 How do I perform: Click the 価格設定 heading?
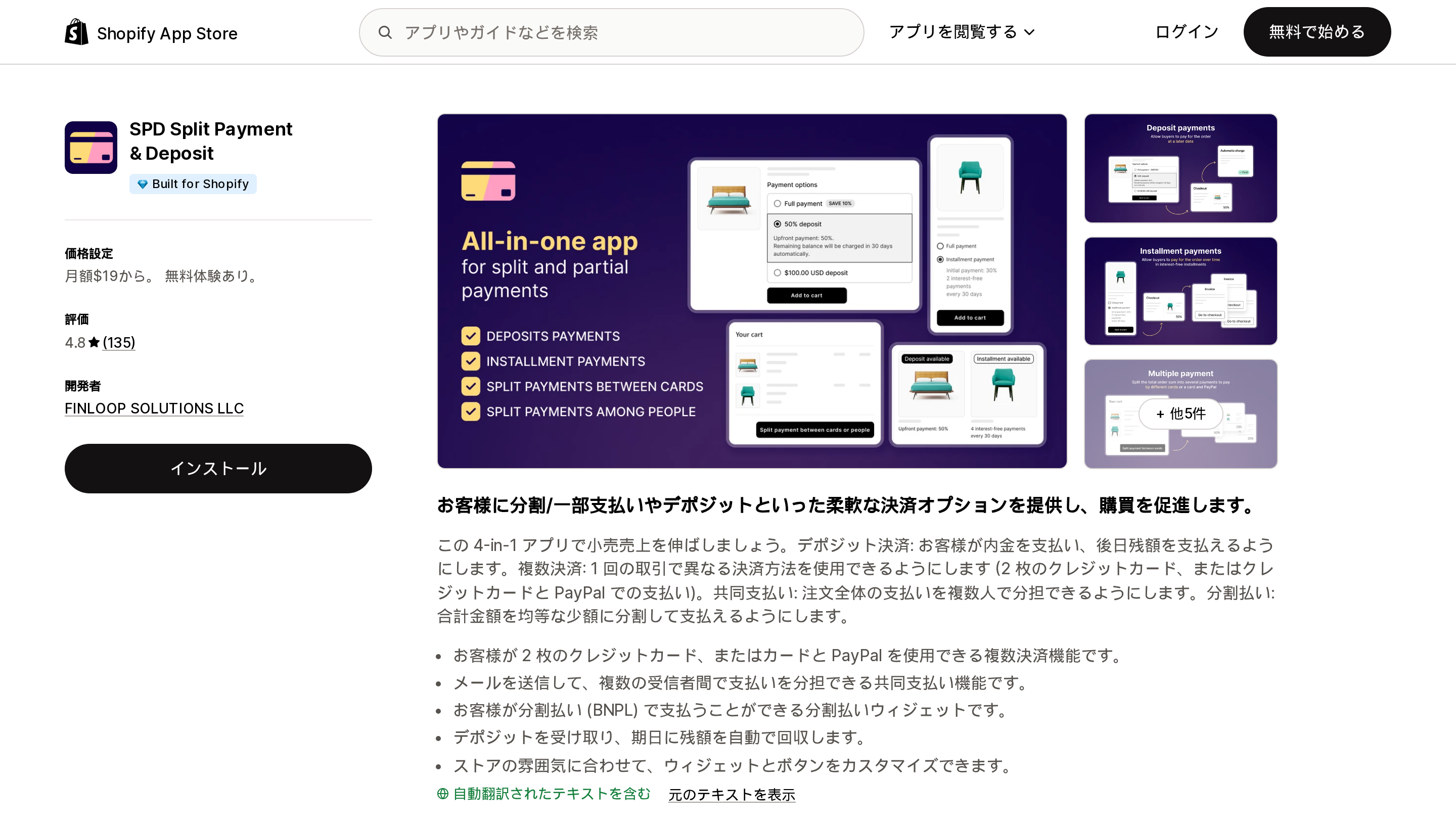tap(89, 253)
